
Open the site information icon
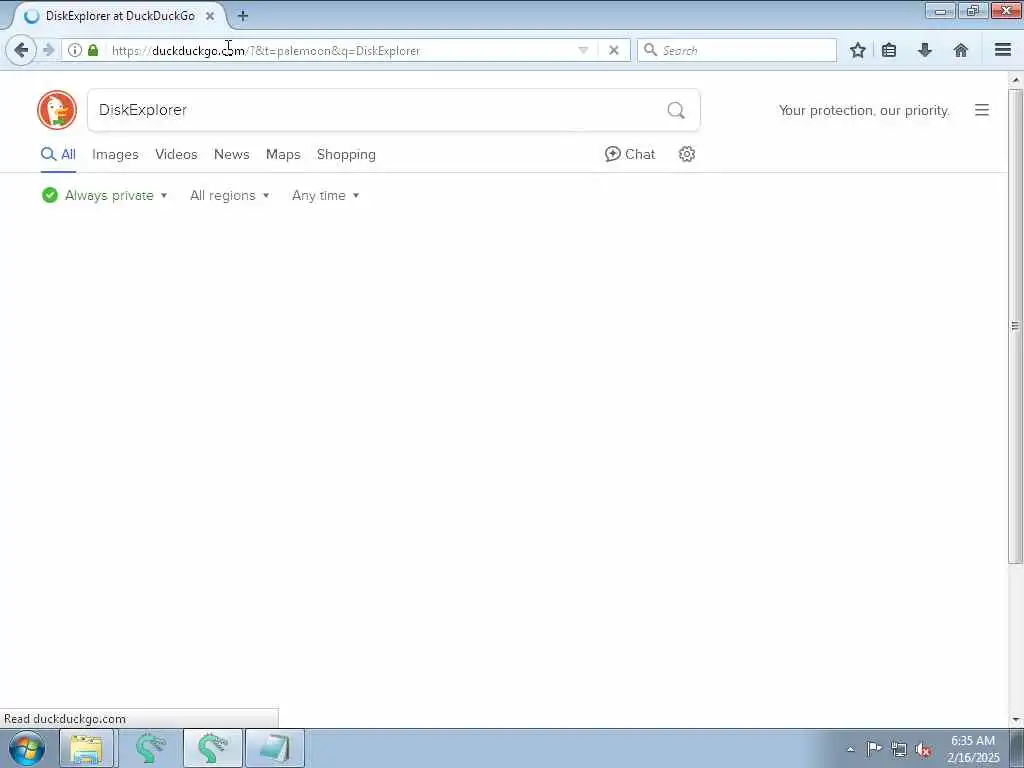pyautogui.click(x=75, y=50)
